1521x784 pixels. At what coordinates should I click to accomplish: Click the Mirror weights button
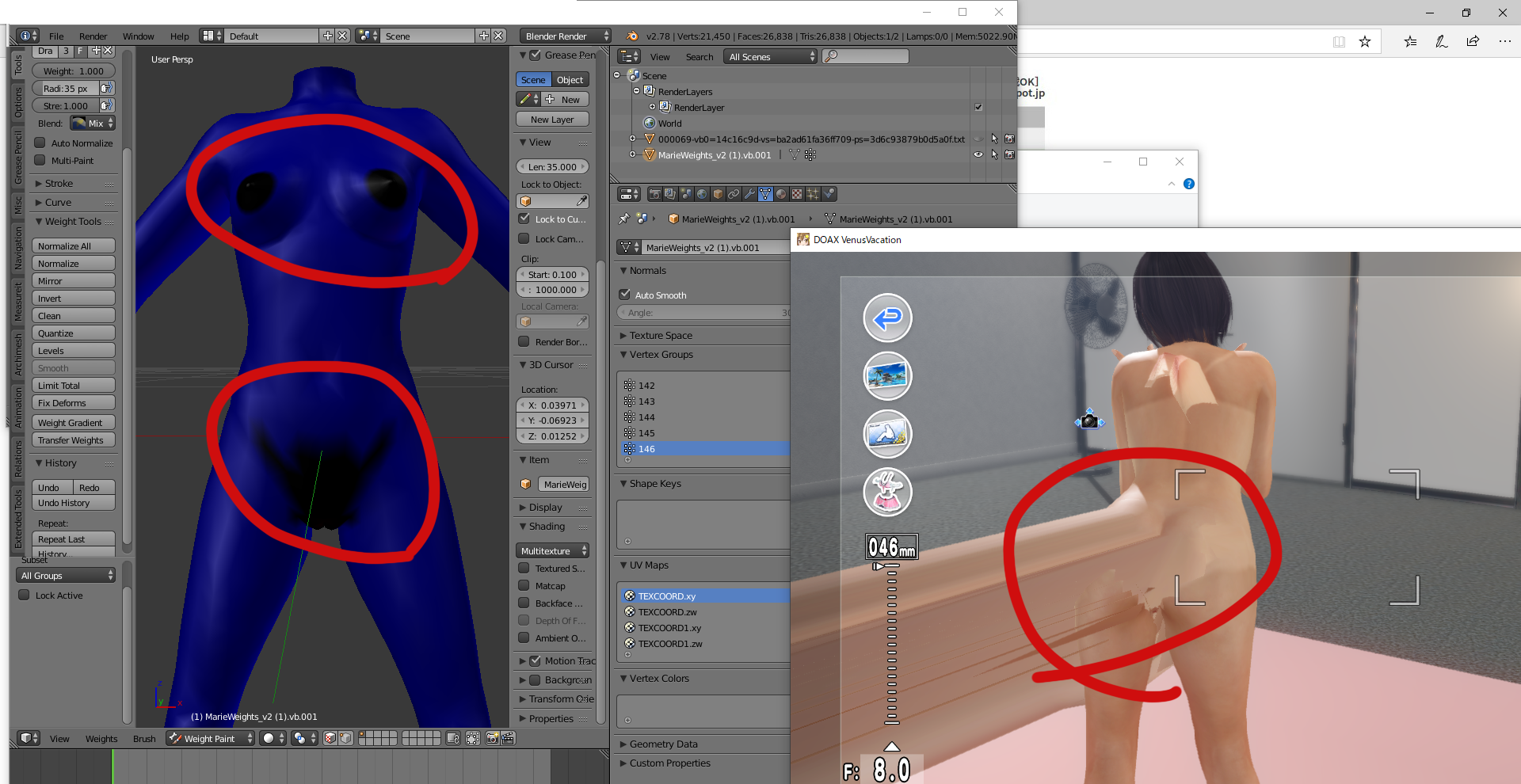pyautogui.click(x=74, y=280)
